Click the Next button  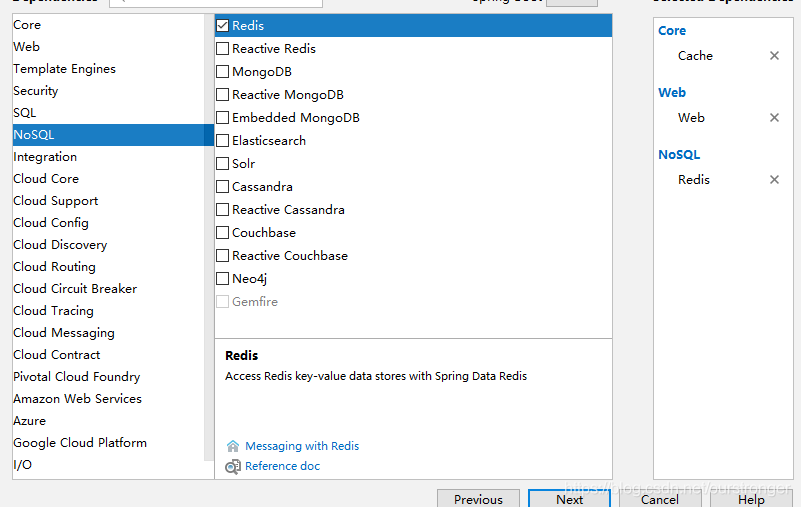[x=570, y=498]
